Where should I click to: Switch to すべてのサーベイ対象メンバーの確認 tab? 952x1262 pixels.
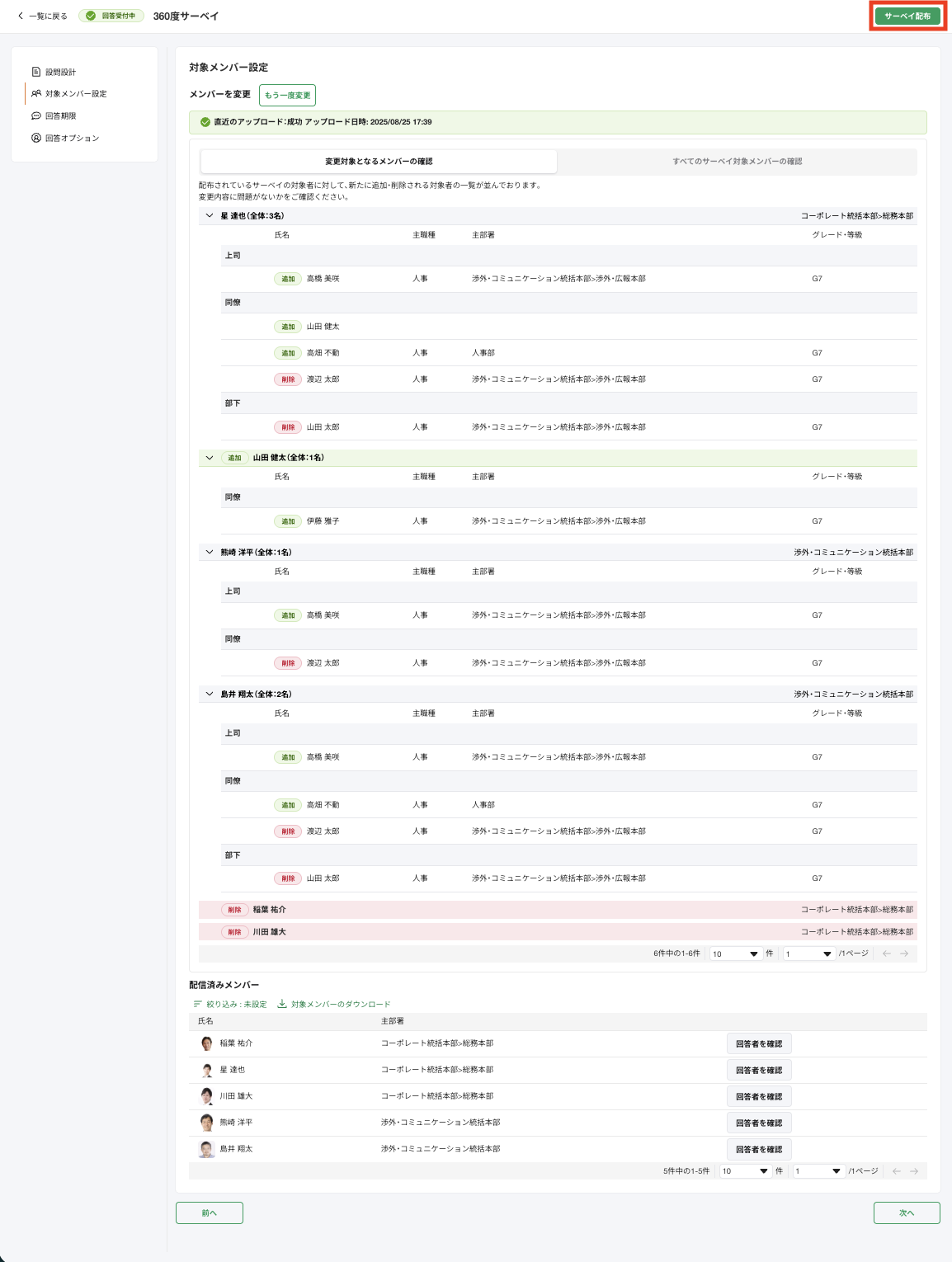(737, 162)
